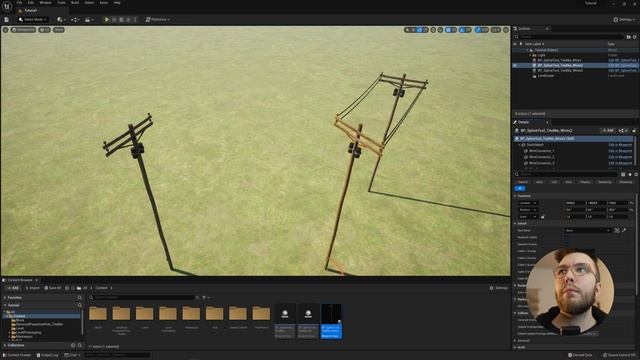The width and height of the screenshot is (640, 360).
Task: Select the All filter tab in Details
Action: [x=520, y=188]
